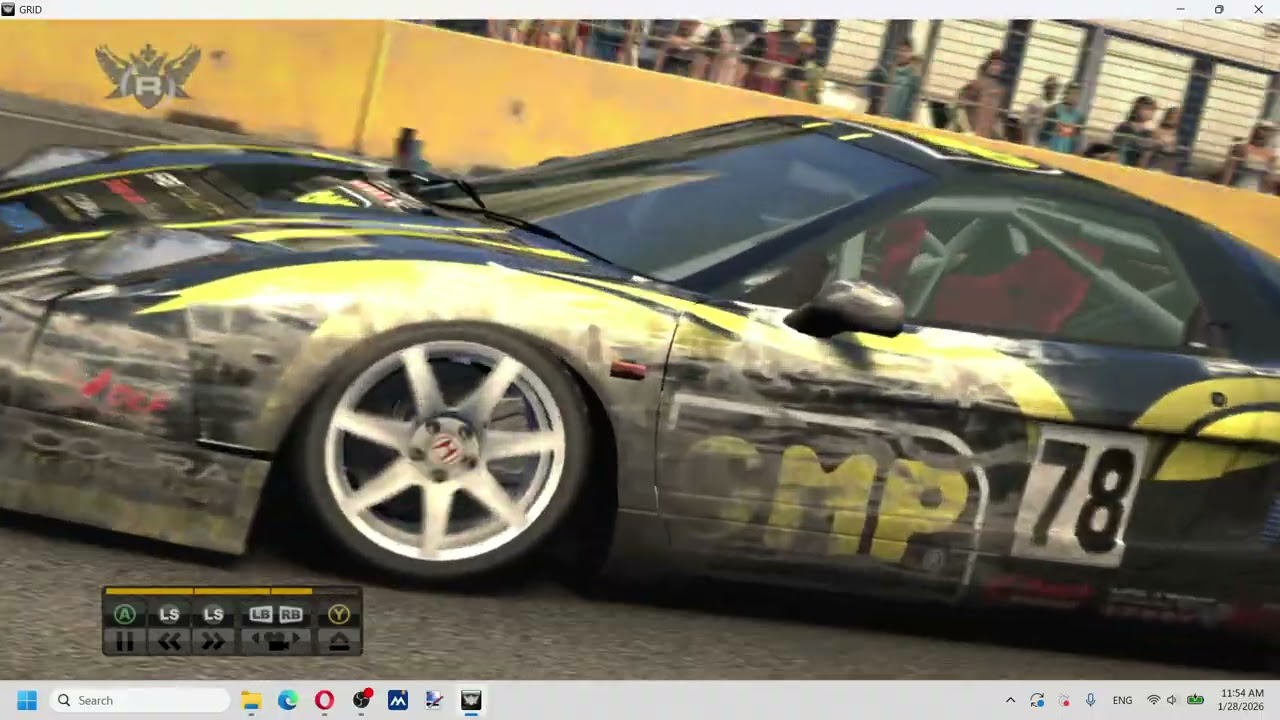Click the microphone tray icon

click(1090, 700)
